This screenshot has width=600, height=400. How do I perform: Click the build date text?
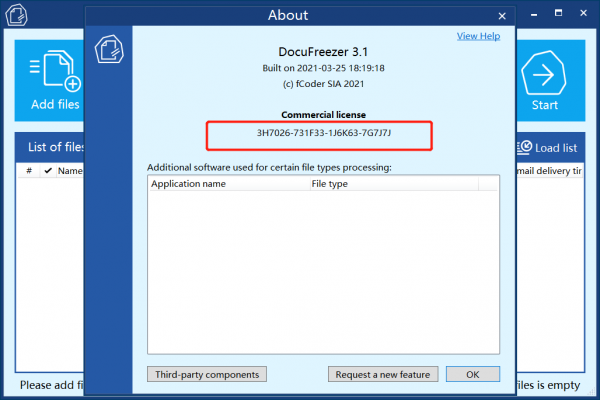point(323,68)
